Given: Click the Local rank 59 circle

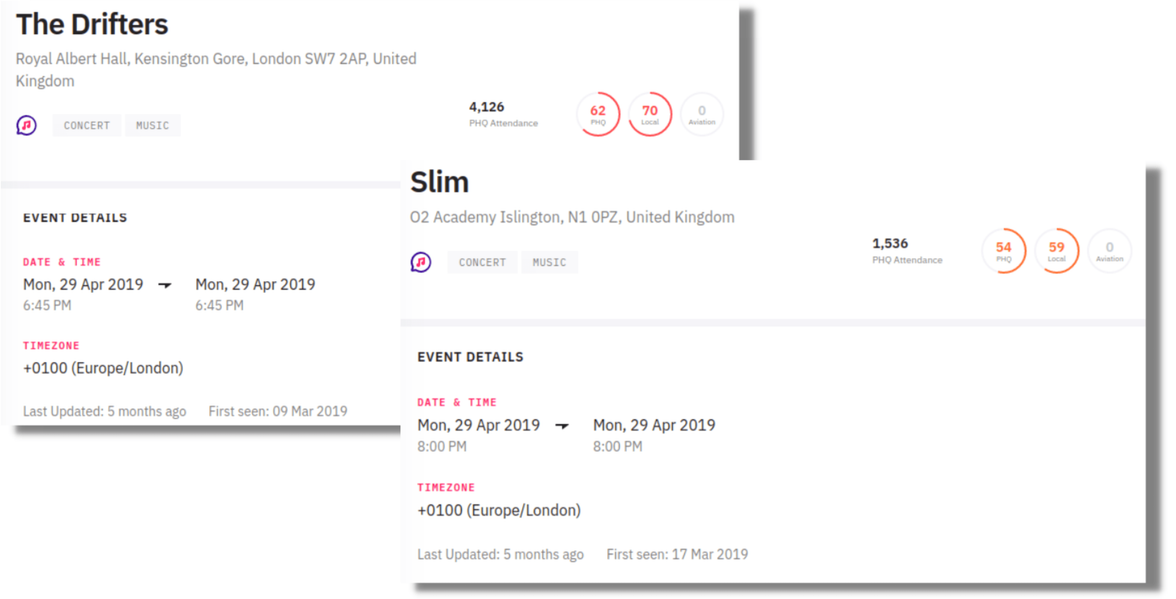Looking at the screenshot, I should 1057,251.
